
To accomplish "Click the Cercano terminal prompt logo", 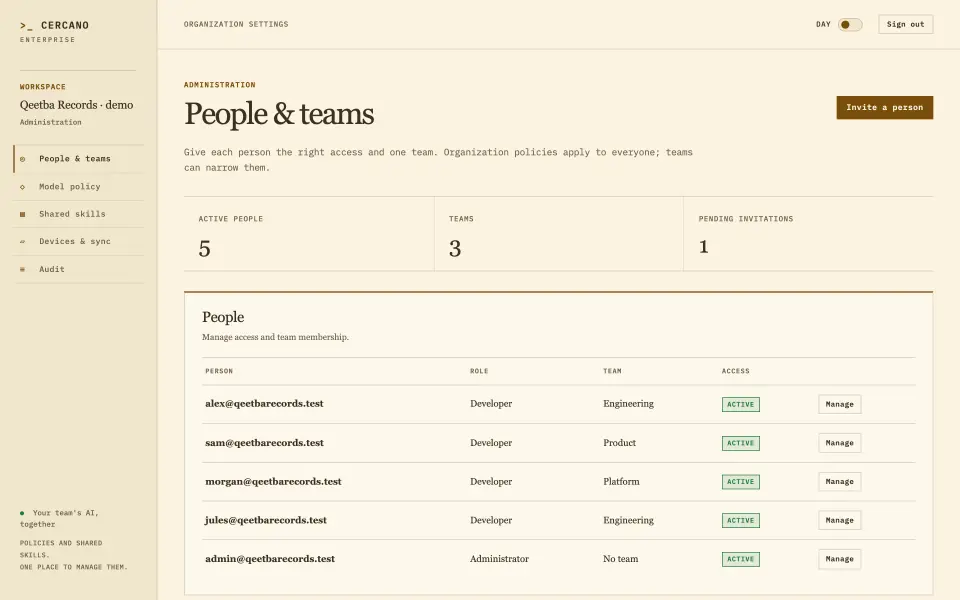I will pos(26,26).
